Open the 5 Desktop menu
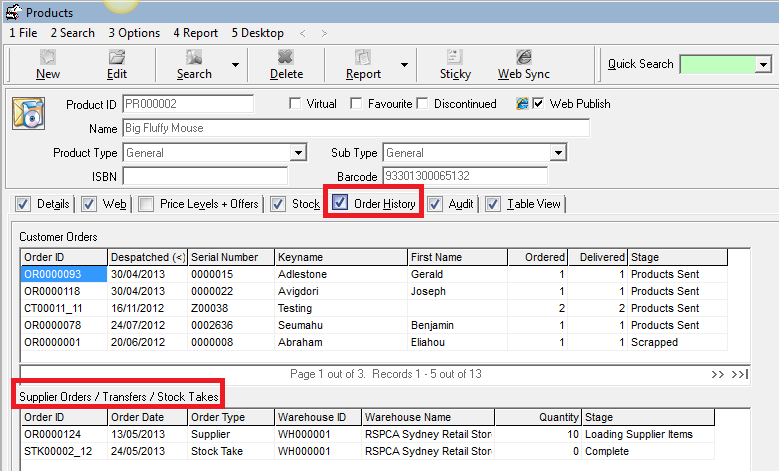The height and width of the screenshot is (471, 779). pos(257,33)
